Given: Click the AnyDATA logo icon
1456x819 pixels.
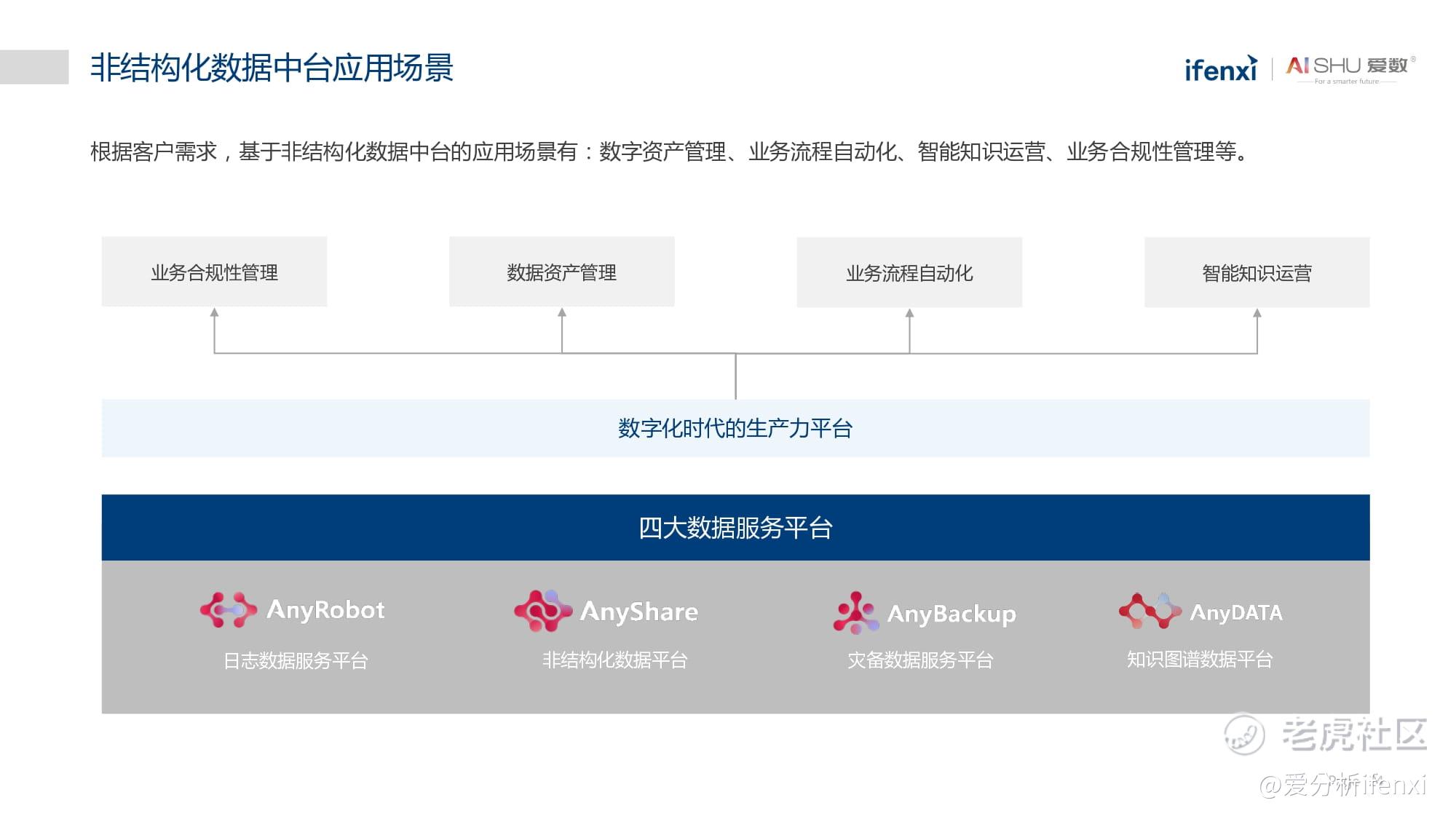Looking at the screenshot, I should tap(1150, 611).
